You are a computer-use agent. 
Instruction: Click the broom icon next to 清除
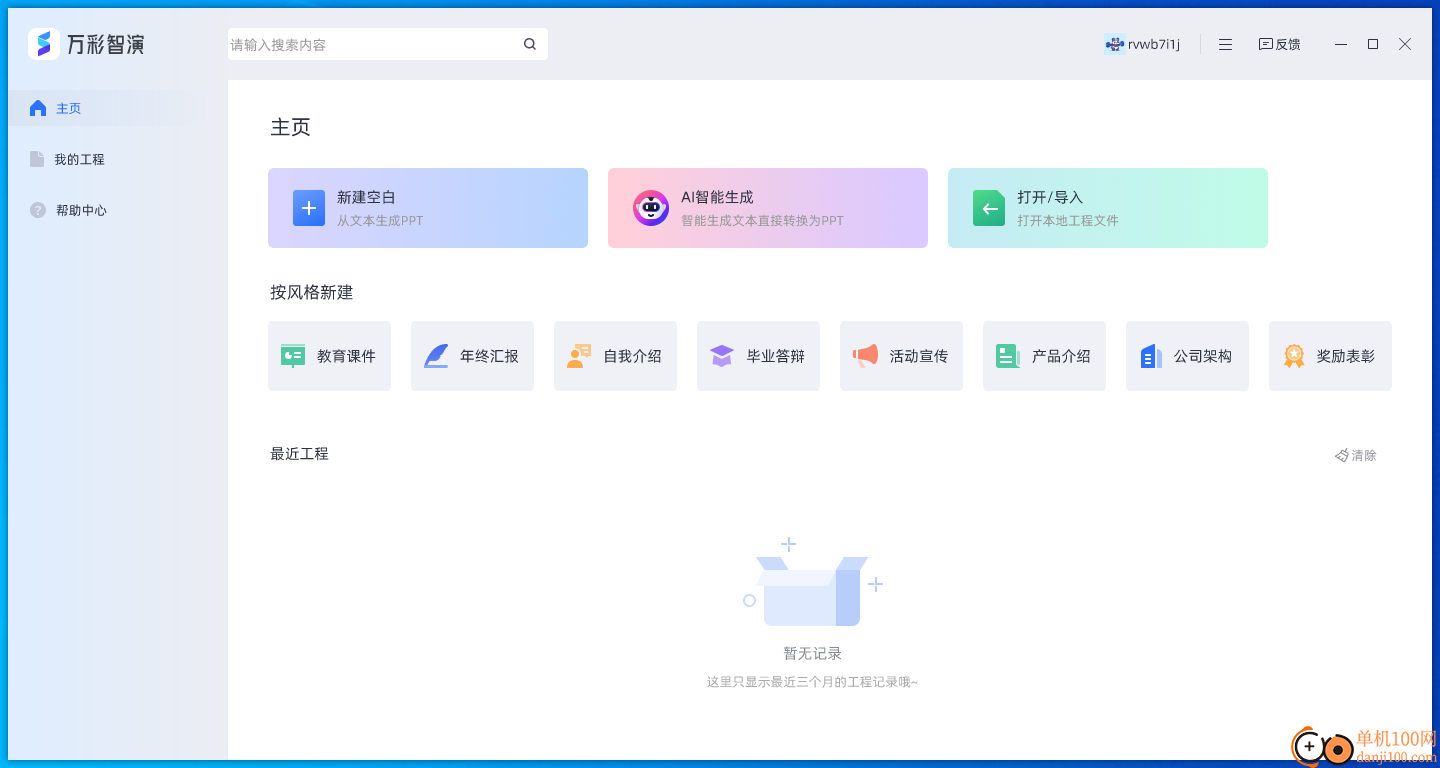tap(1342, 455)
